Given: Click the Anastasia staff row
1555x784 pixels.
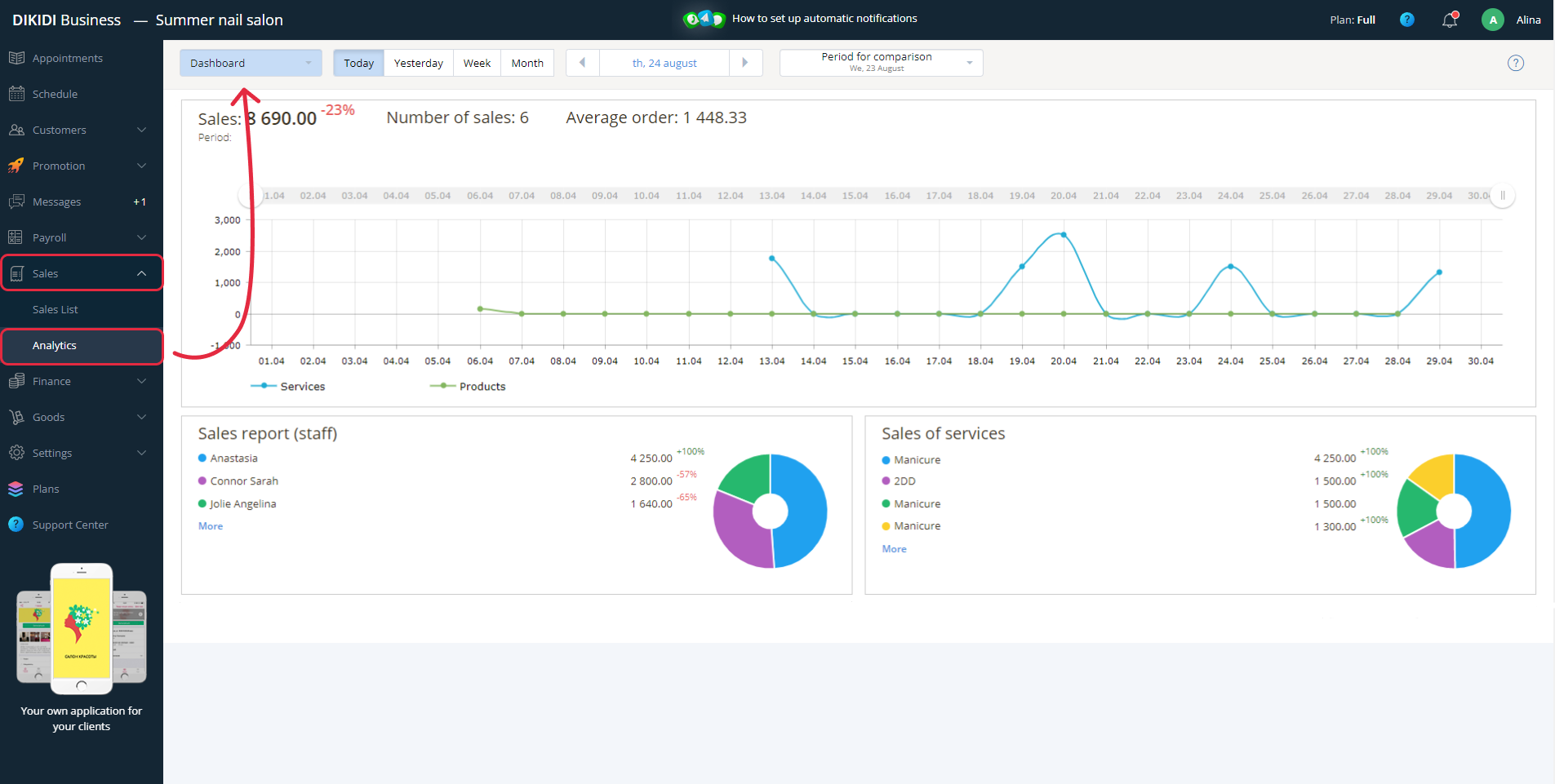Looking at the screenshot, I should [451, 458].
